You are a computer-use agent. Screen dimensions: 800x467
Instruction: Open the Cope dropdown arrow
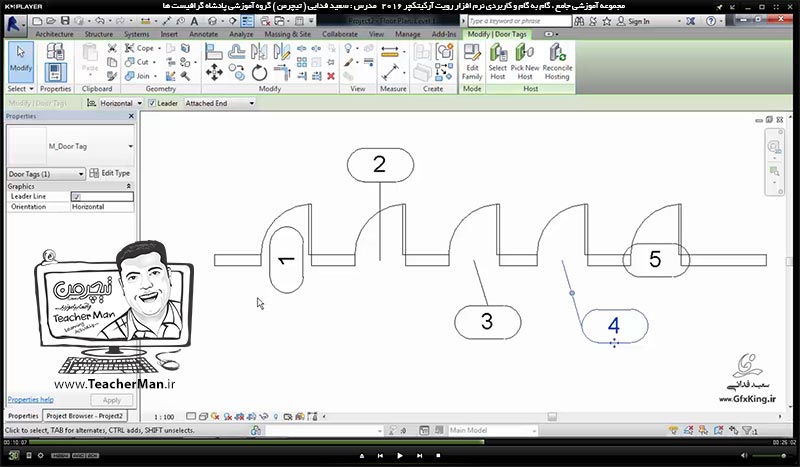tap(159, 48)
